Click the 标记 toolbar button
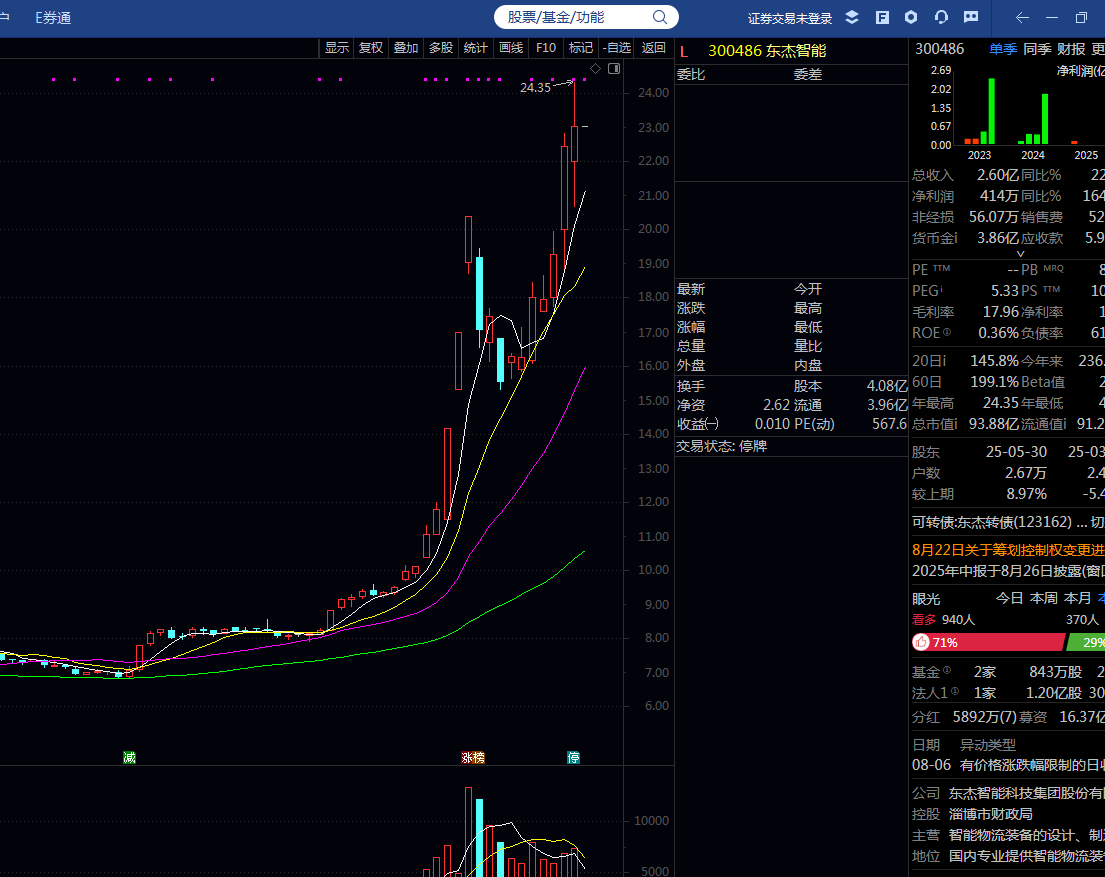 coord(581,48)
